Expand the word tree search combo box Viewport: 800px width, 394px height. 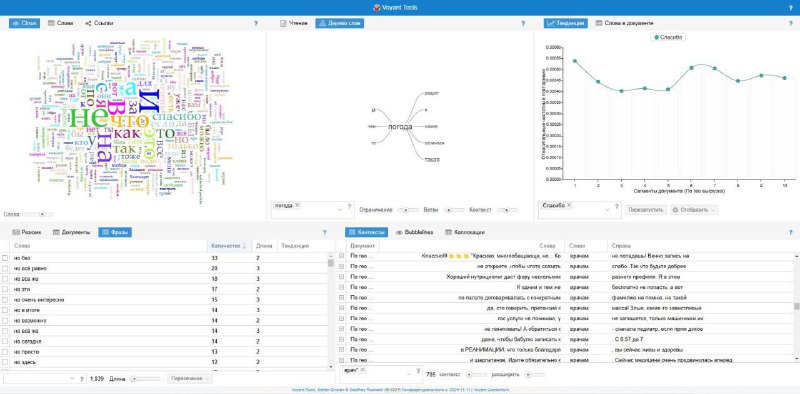click(340, 210)
